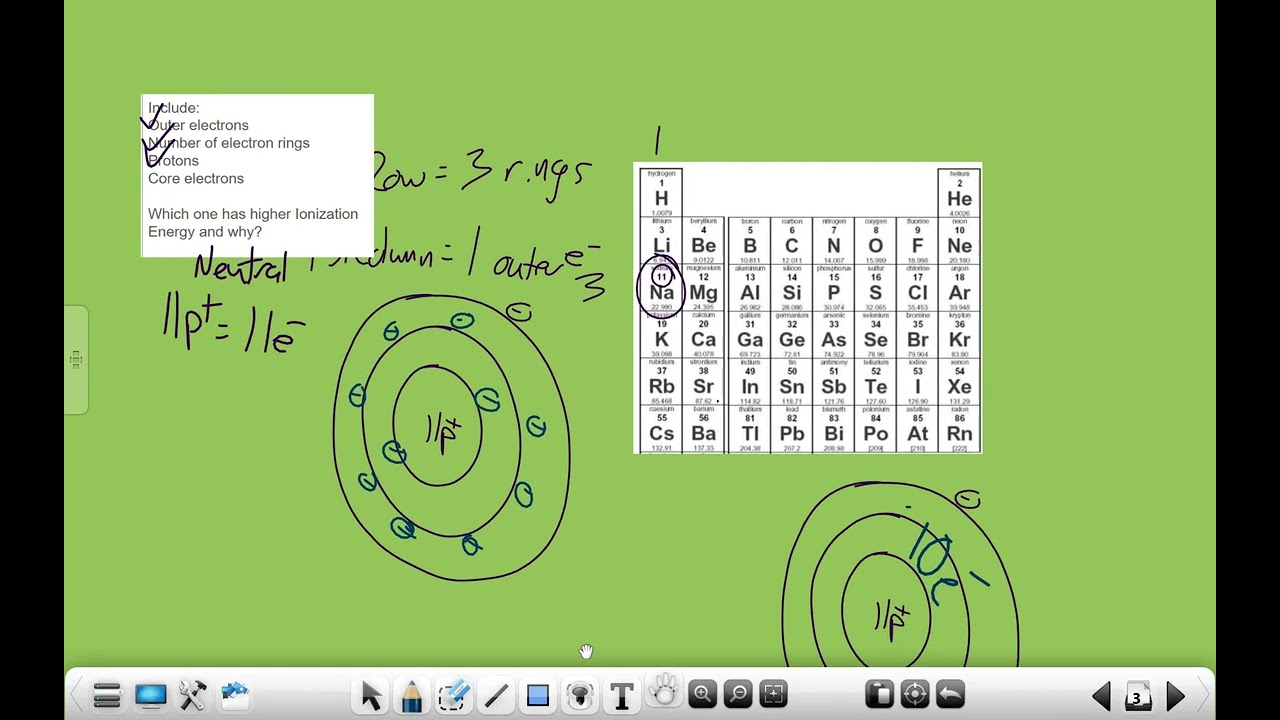Select the arrow pointer tool
Image resolution: width=1280 pixels, height=720 pixels.
click(x=371, y=695)
